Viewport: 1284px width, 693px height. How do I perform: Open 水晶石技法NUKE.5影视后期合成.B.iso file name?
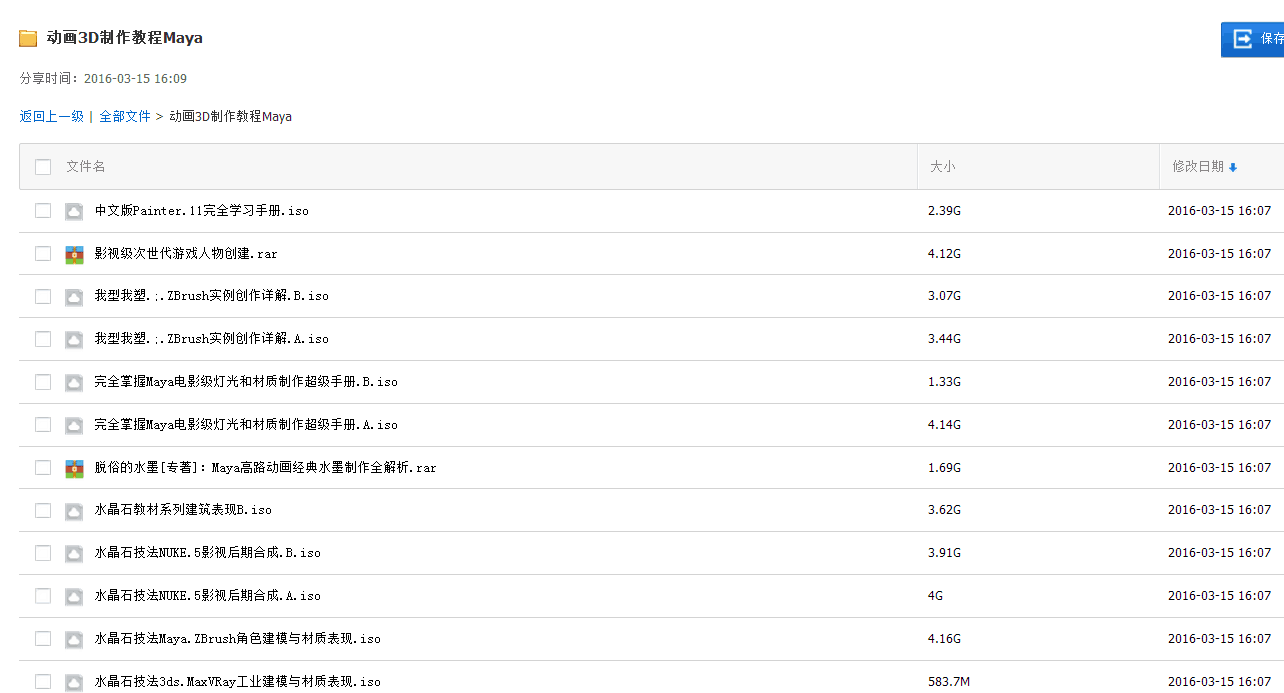(208, 553)
